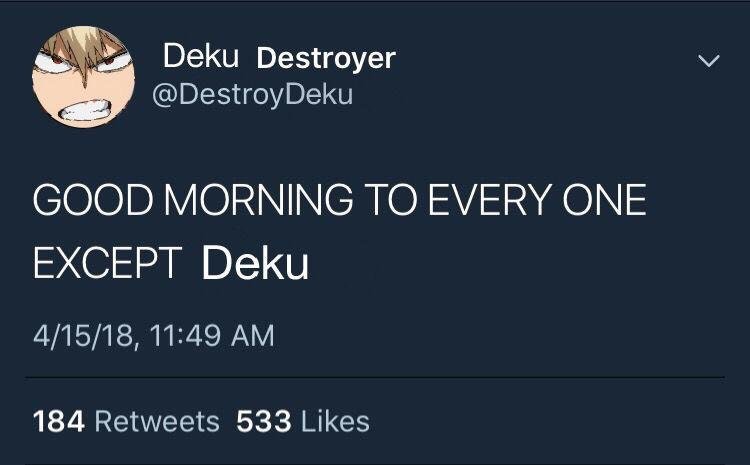Image resolution: width=750 pixels, height=465 pixels.
Task: View the 184 Retweets list
Action: coord(126,421)
